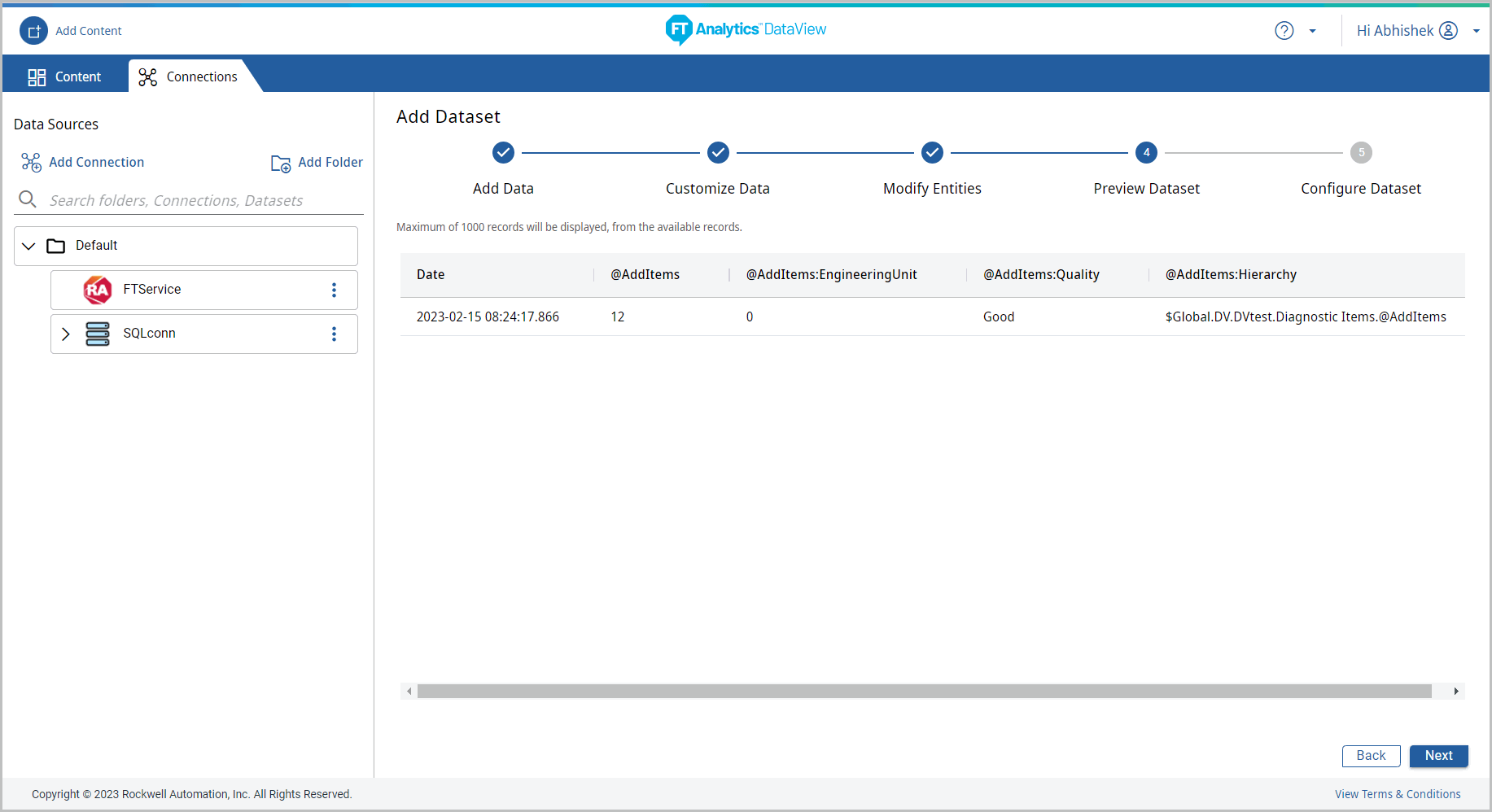Click the horizontal scrollbar thumb
The image size is (1492, 812).
click(x=925, y=692)
